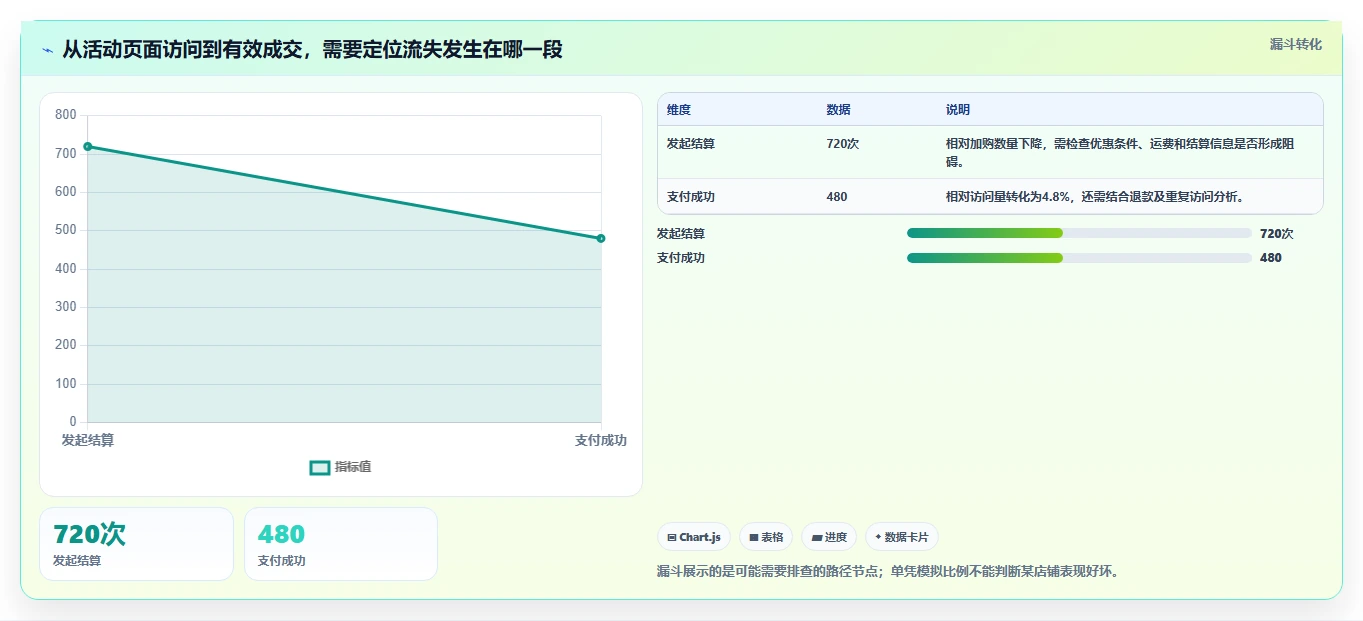Click the 表格 tag chip
1363x621 pixels.
pos(766,537)
